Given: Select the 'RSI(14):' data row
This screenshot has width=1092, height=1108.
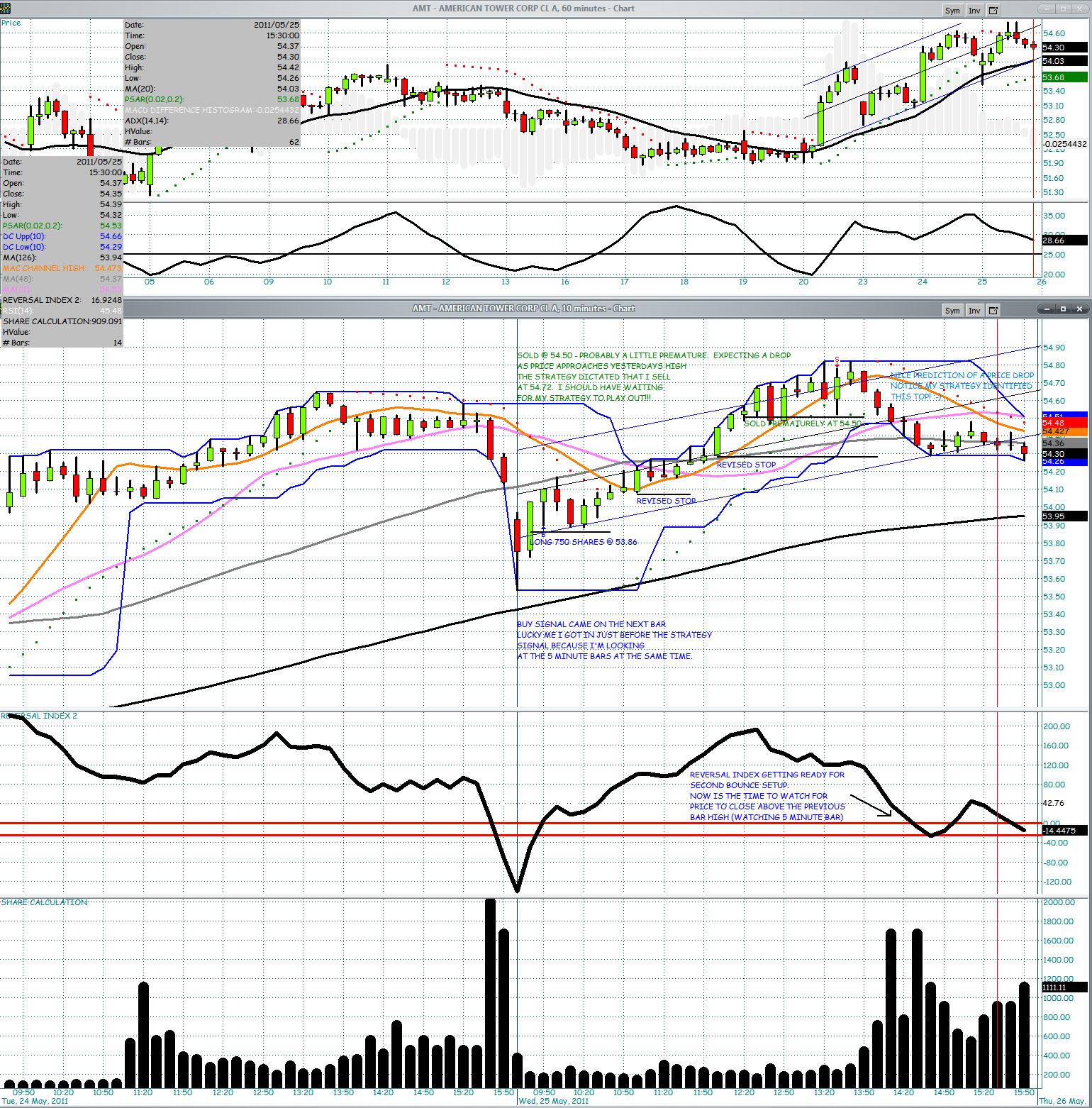Looking at the screenshot, I should pyautogui.click(x=62, y=311).
